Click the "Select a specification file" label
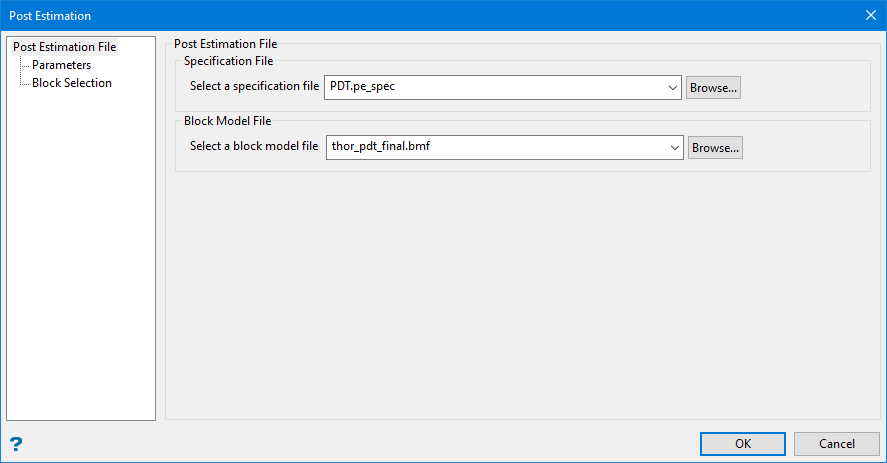 255,87
